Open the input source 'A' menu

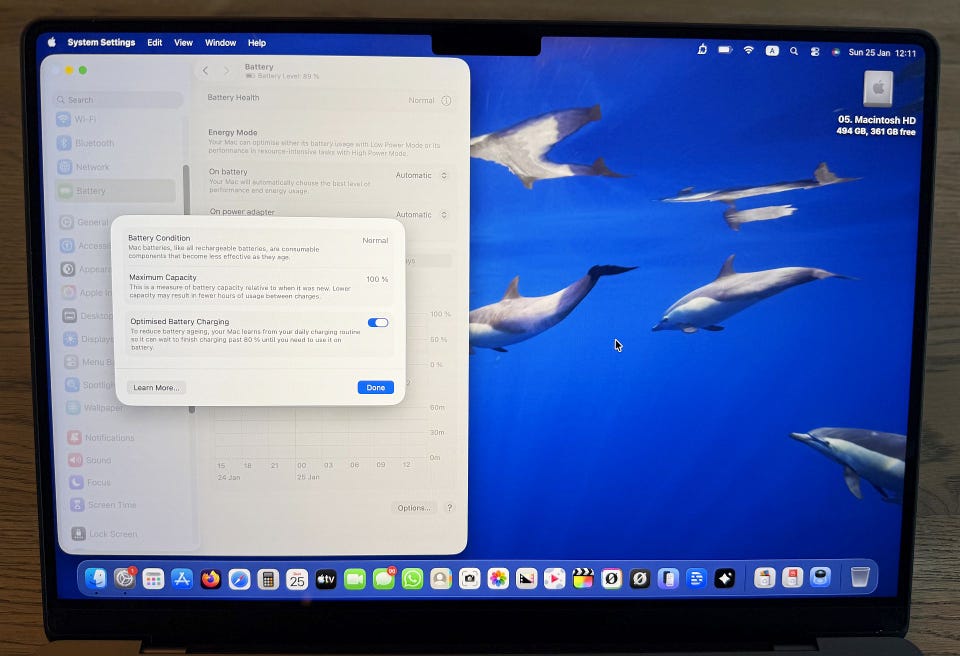tap(772, 51)
